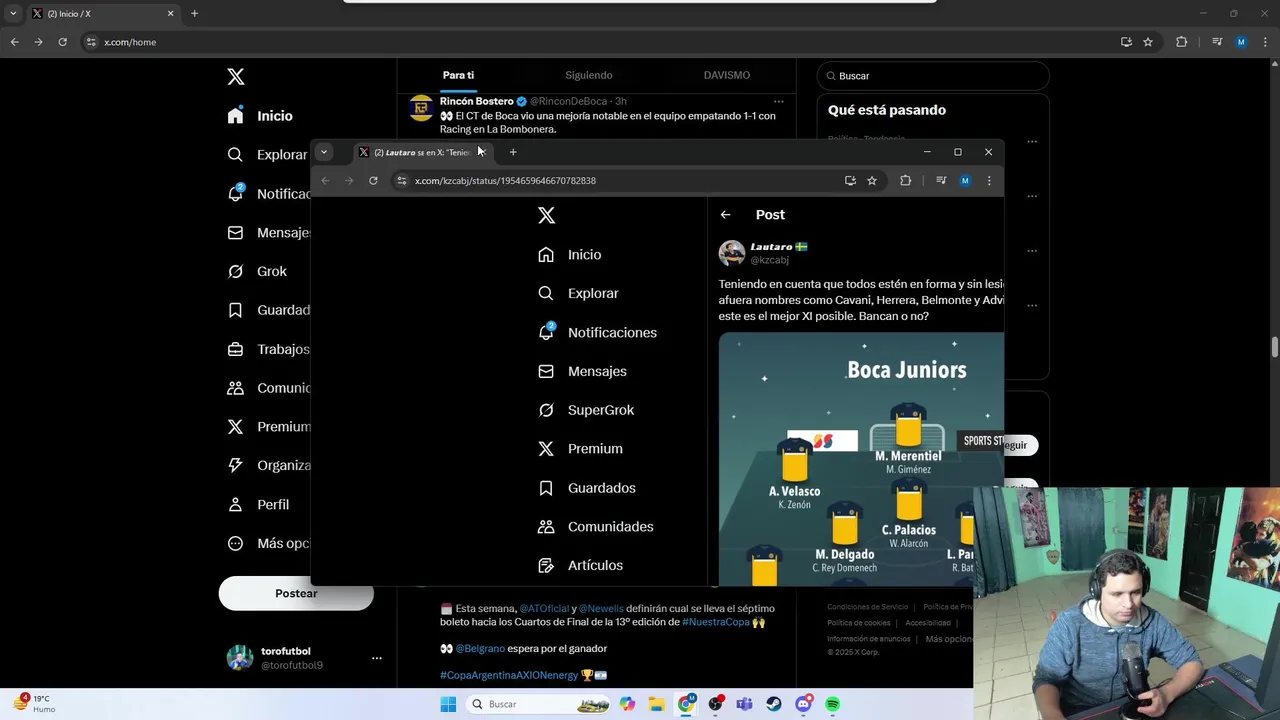Open File Explorer from the taskbar
Viewport: 1280px width, 720px height.
[x=657, y=704]
